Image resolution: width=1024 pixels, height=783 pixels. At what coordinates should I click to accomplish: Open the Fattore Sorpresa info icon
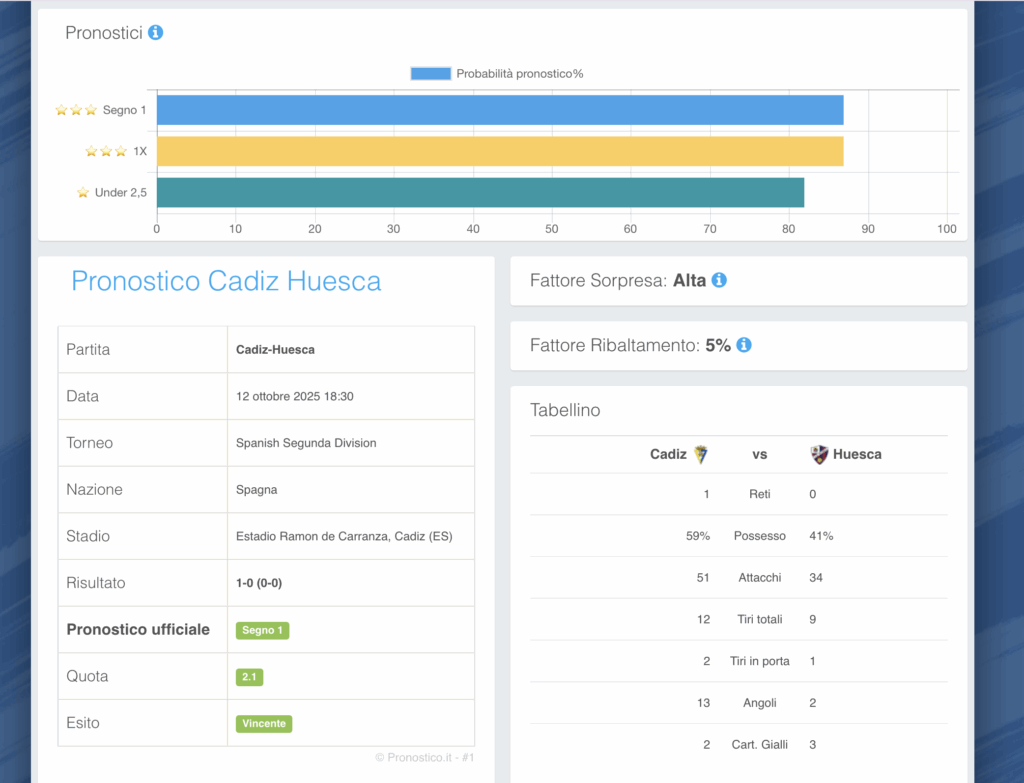(718, 281)
